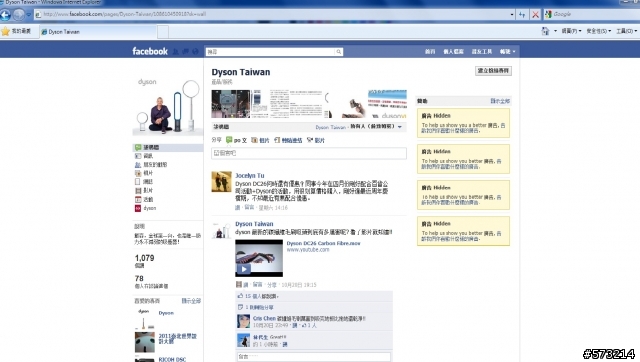Open Jocelyn Tu's avatar thumbnail
The width and height of the screenshot is (640, 362).
(221, 182)
